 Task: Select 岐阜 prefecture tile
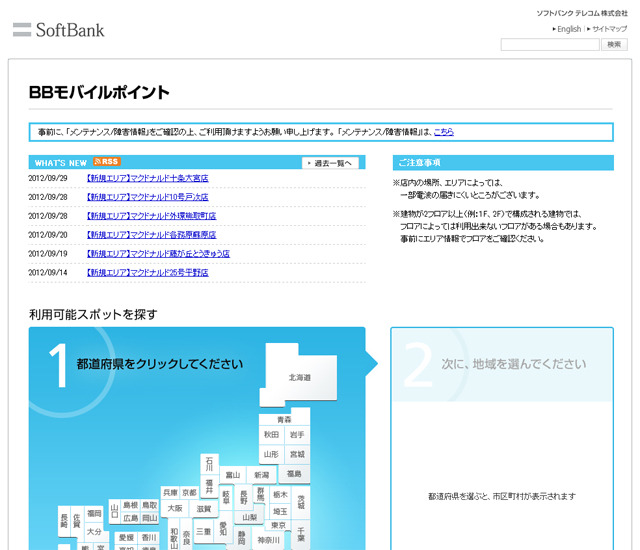coord(226,497)
